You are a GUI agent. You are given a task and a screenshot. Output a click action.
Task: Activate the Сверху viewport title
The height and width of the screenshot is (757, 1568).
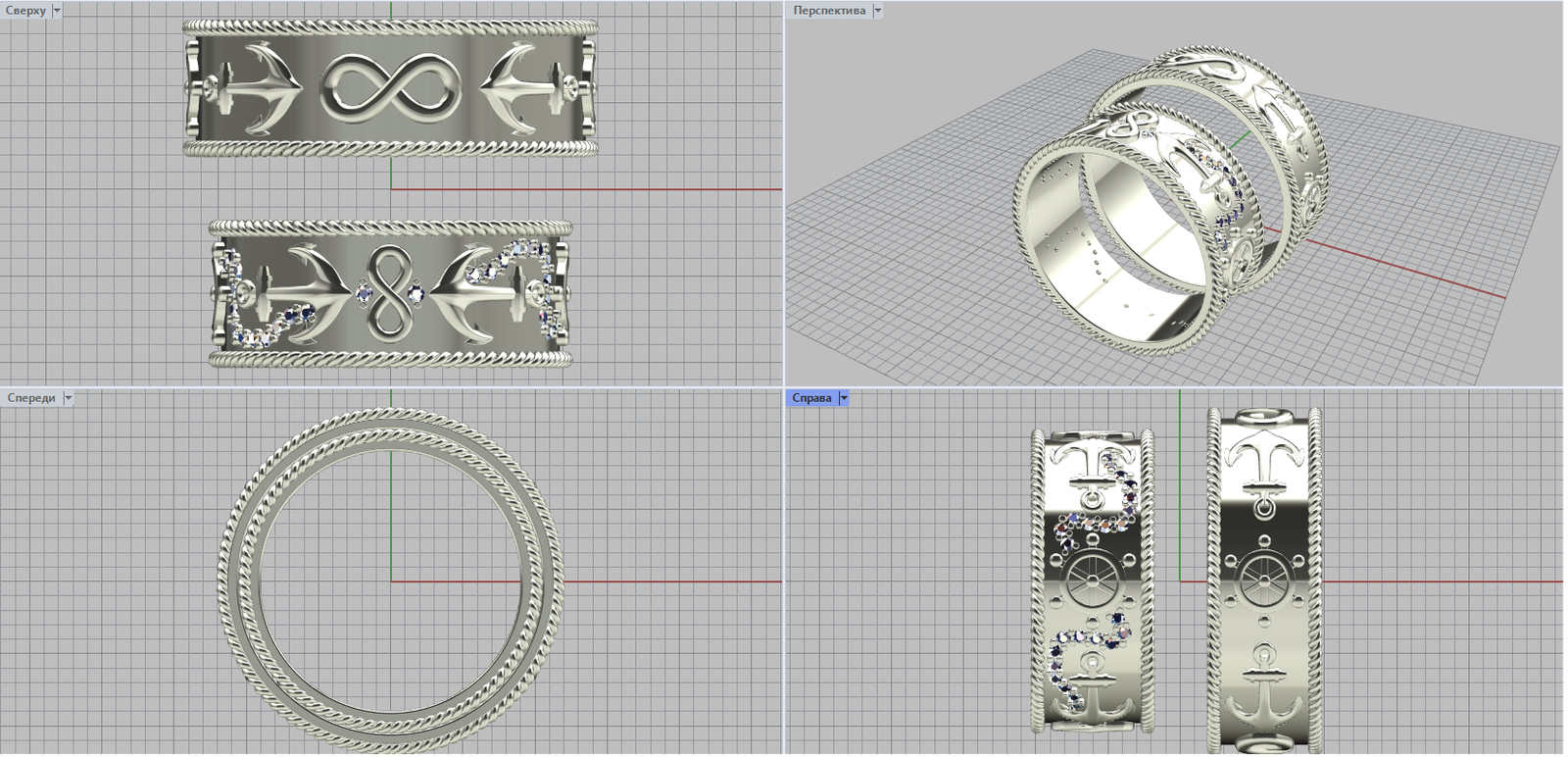pyautogui.click(x=25, y=11)
